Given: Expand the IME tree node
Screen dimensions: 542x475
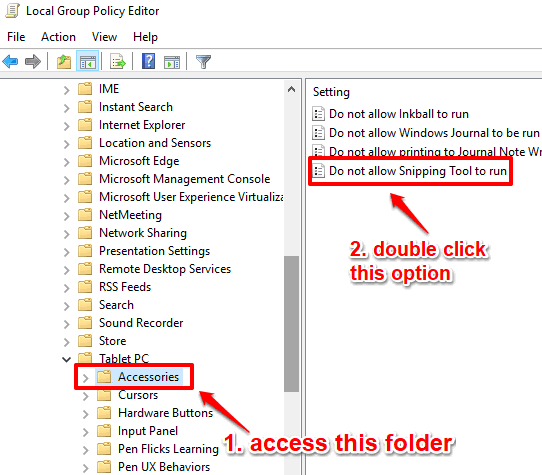Looking at the screenshot, I should [x=66, y=90].
